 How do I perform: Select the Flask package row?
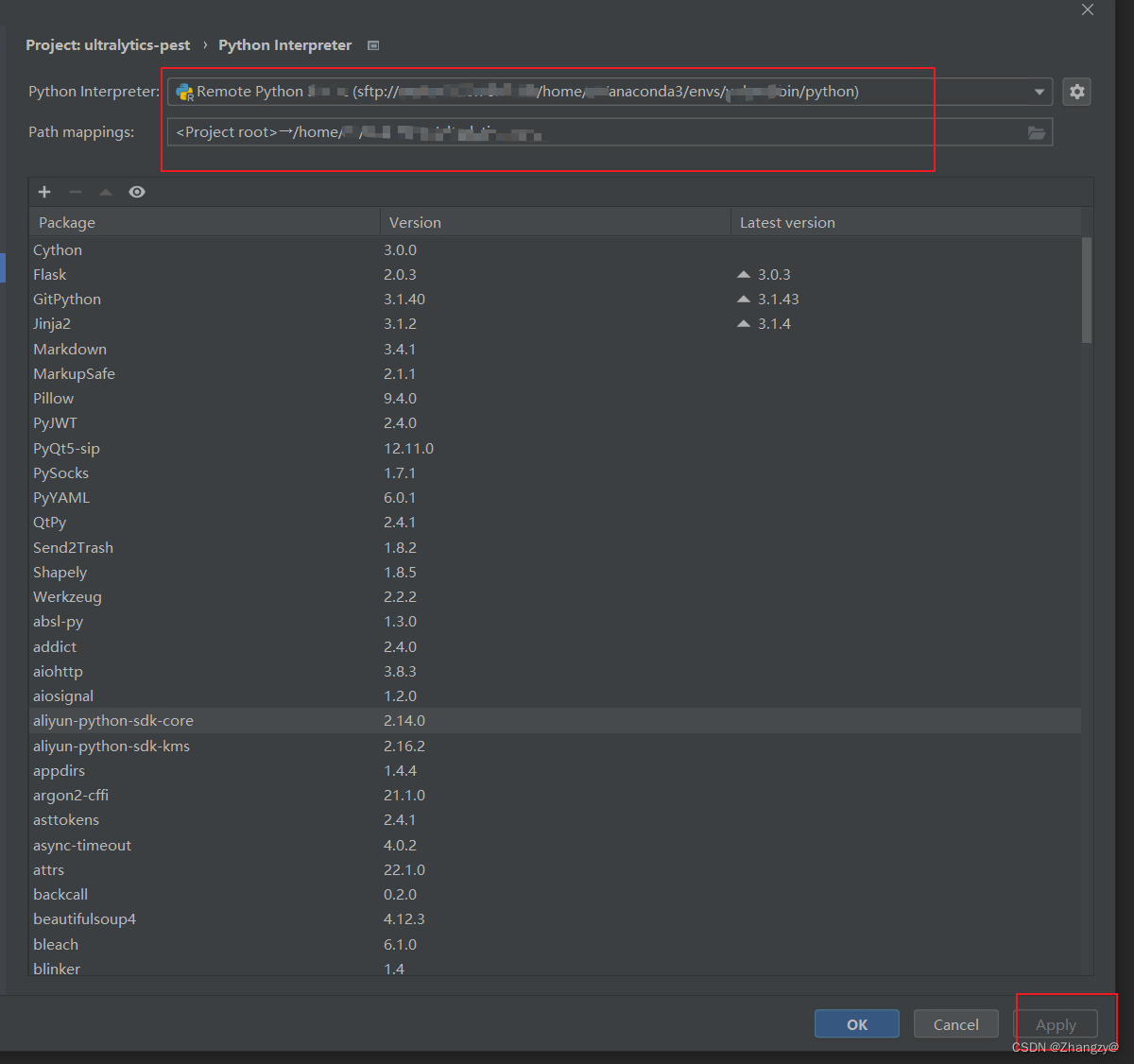click(x=555, y=275)
